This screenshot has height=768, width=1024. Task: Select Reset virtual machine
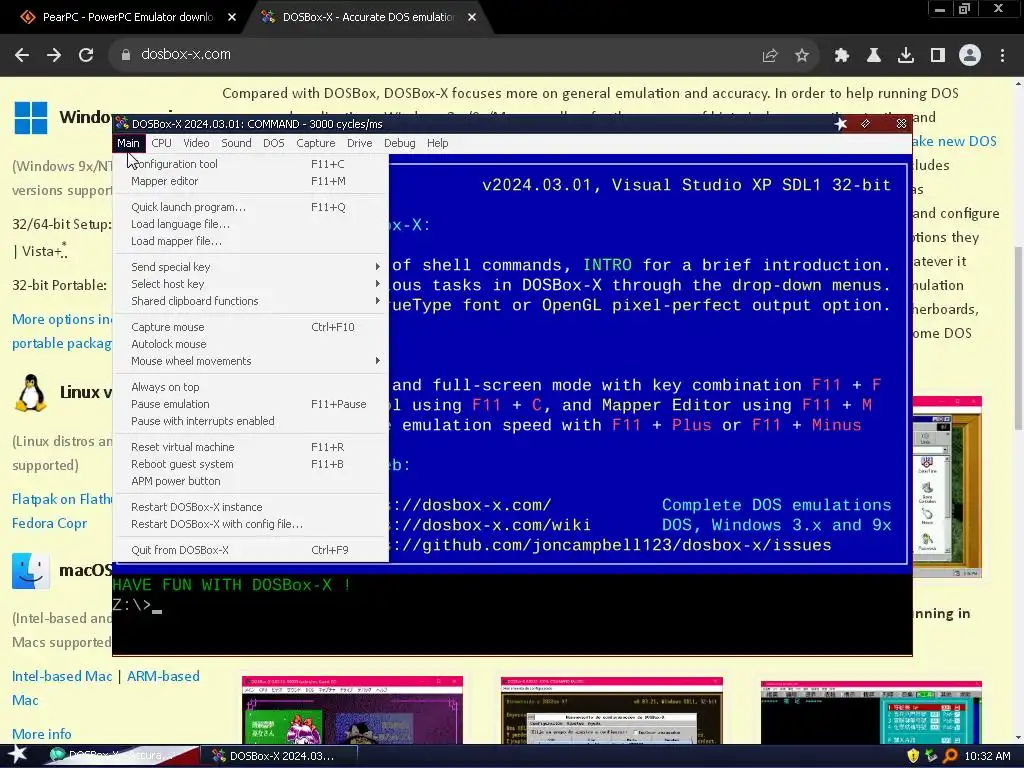251,447
